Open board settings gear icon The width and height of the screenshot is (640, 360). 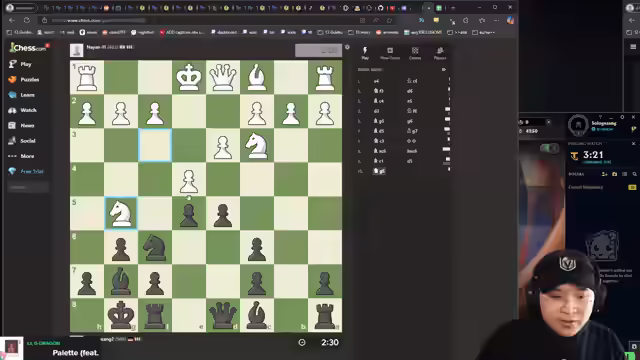(x=347, y=47)
